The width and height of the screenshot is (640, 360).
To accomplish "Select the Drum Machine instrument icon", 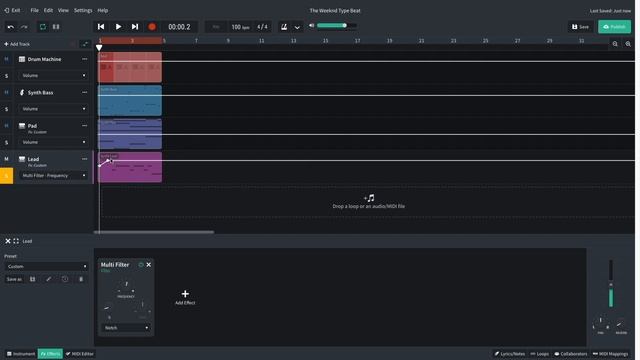I will click(x=22, y=59).
